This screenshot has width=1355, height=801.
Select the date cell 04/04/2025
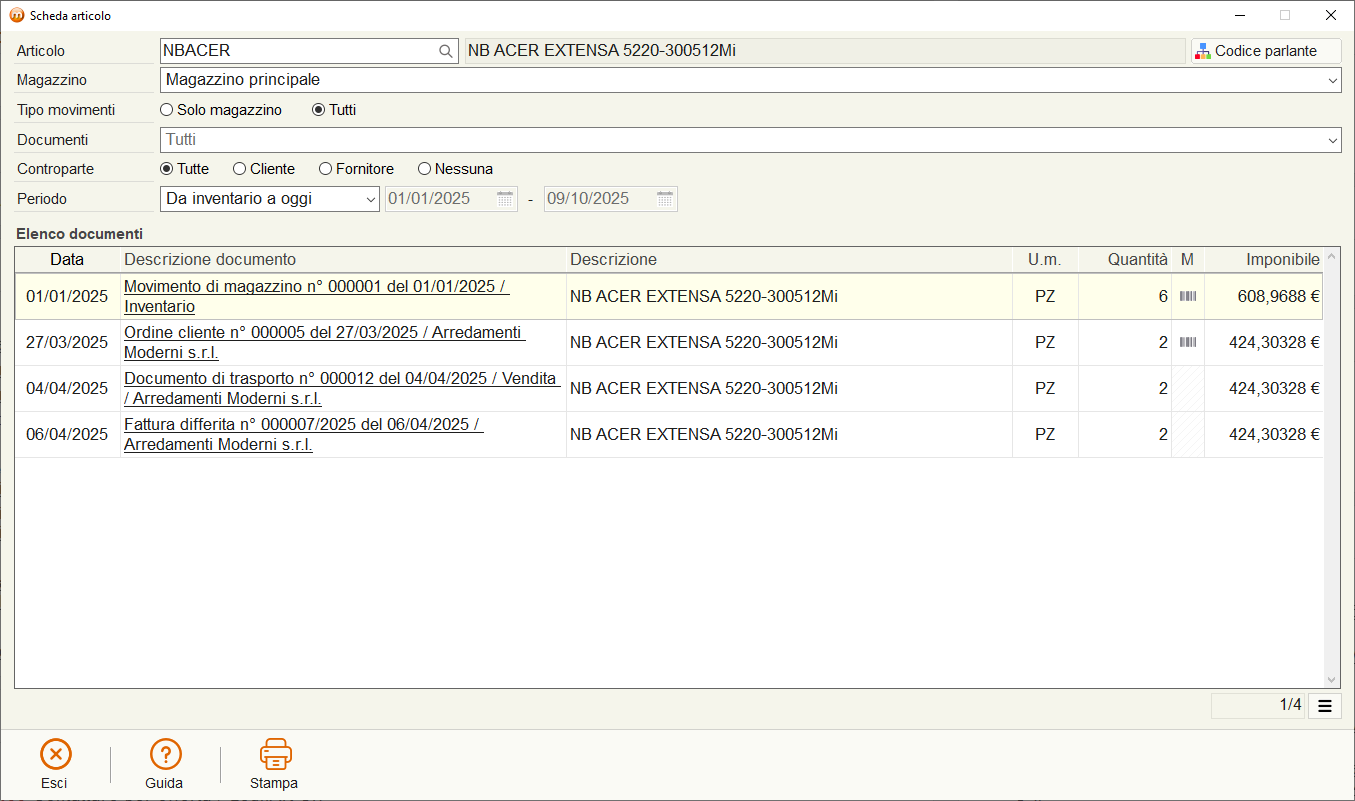(x=67, y=388)
